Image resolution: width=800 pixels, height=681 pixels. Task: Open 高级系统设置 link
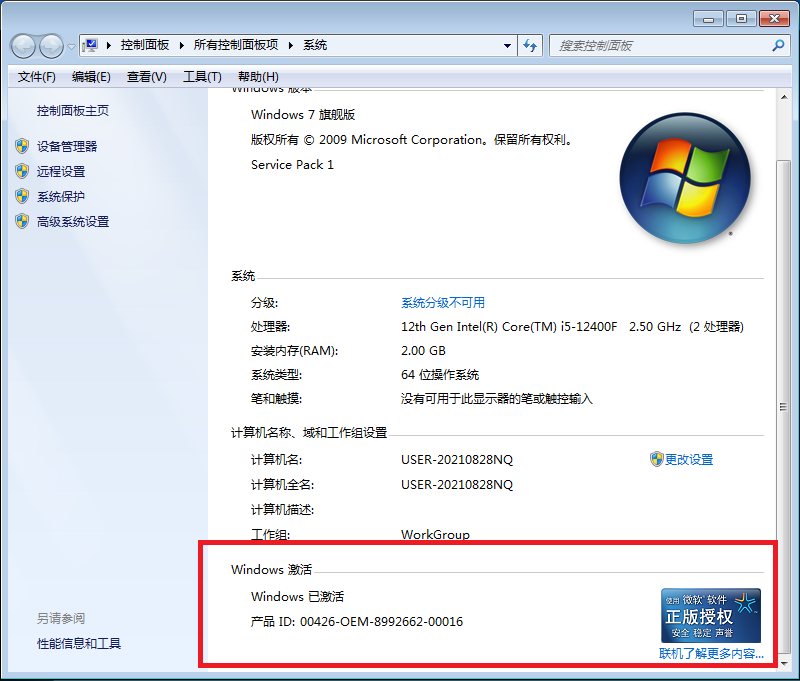pos(73,222)
